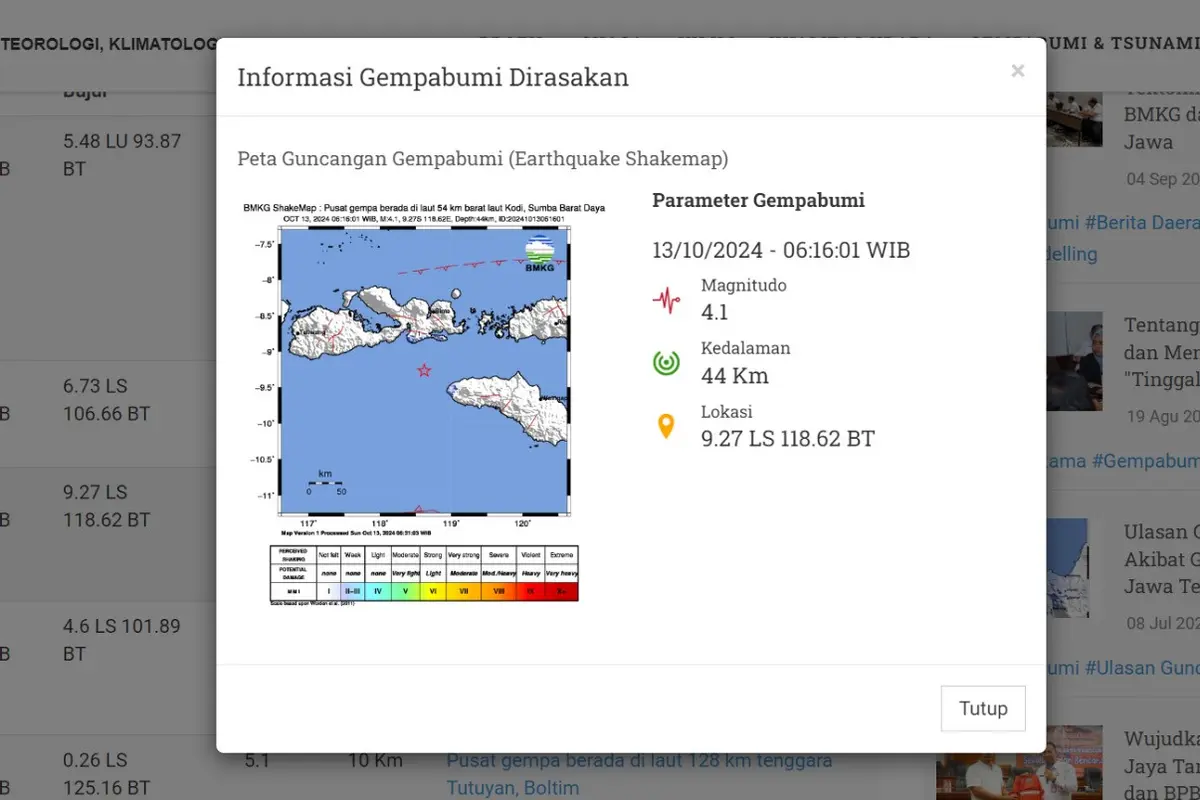The image size is (1200, 800).
Task: Open the earthquake shakemap image
Action: 424,403
